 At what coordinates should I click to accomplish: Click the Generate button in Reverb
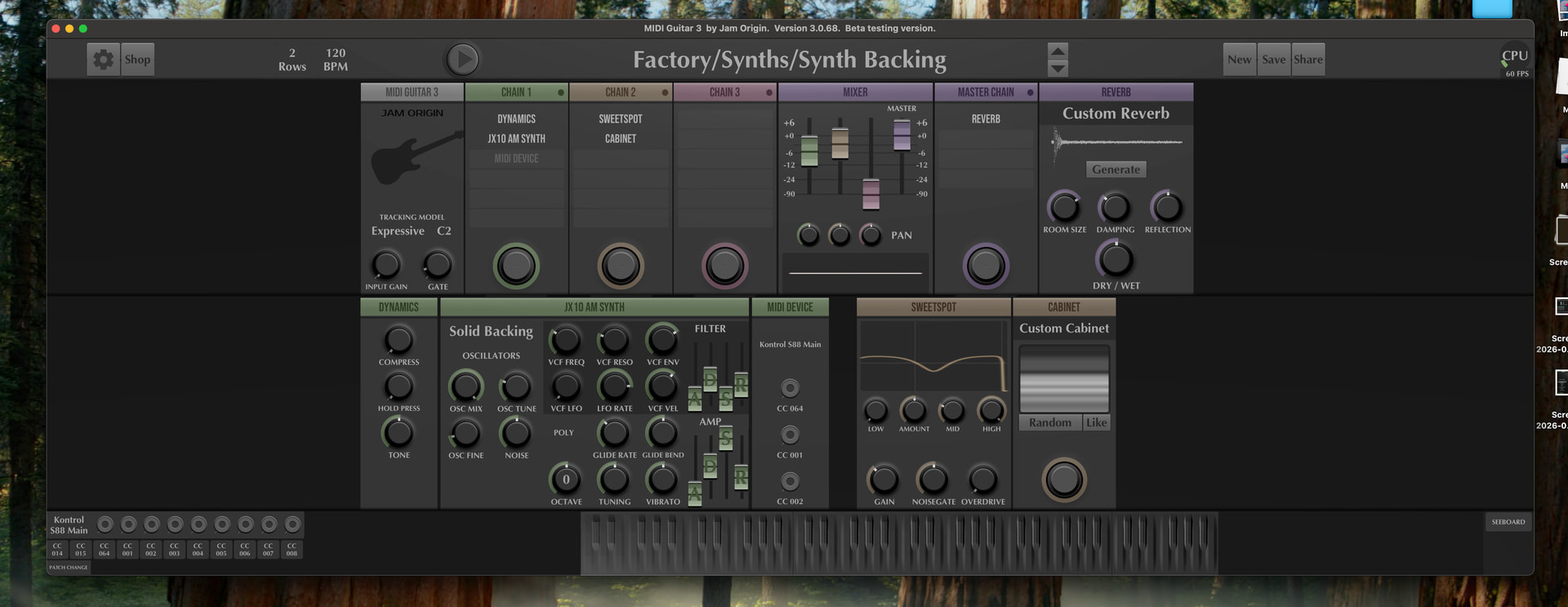(1116, 169)
